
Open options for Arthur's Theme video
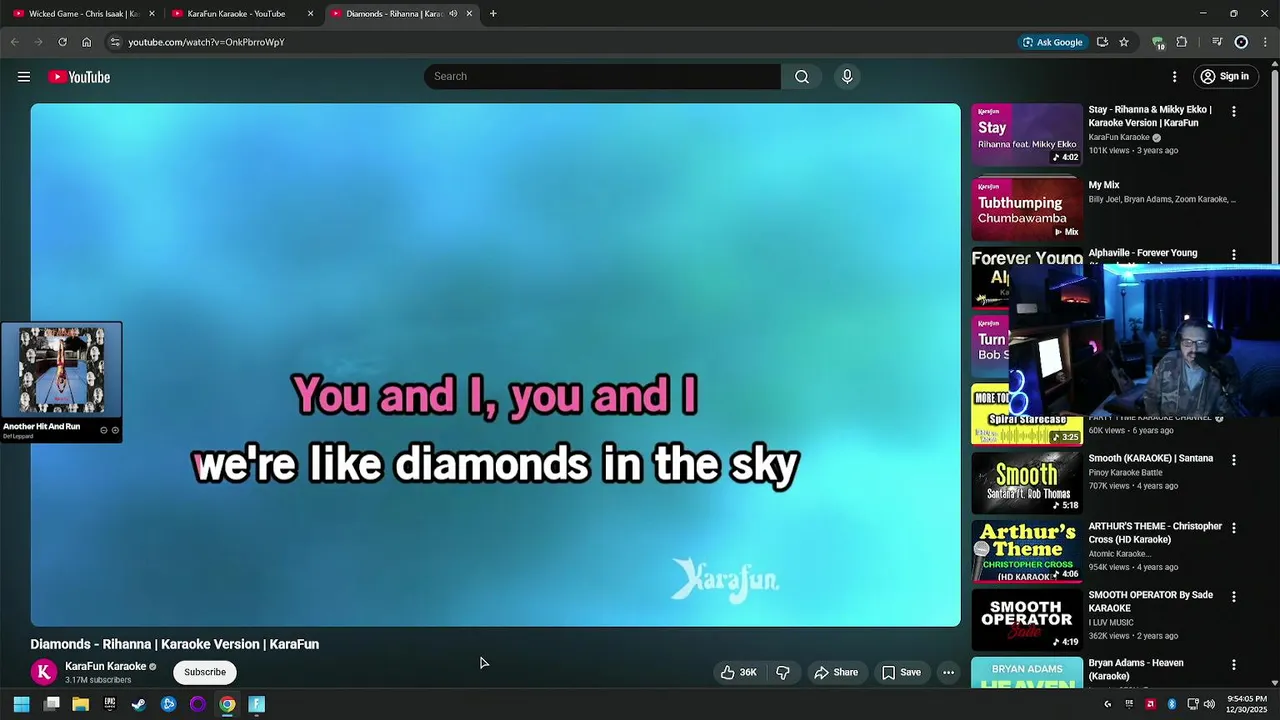1234,528
